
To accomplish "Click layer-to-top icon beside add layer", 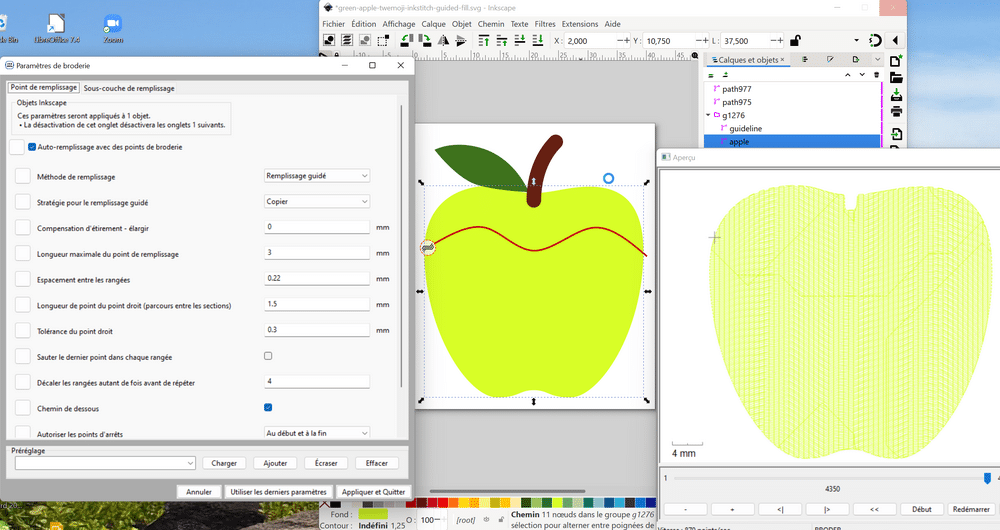I will coord(725,75).
